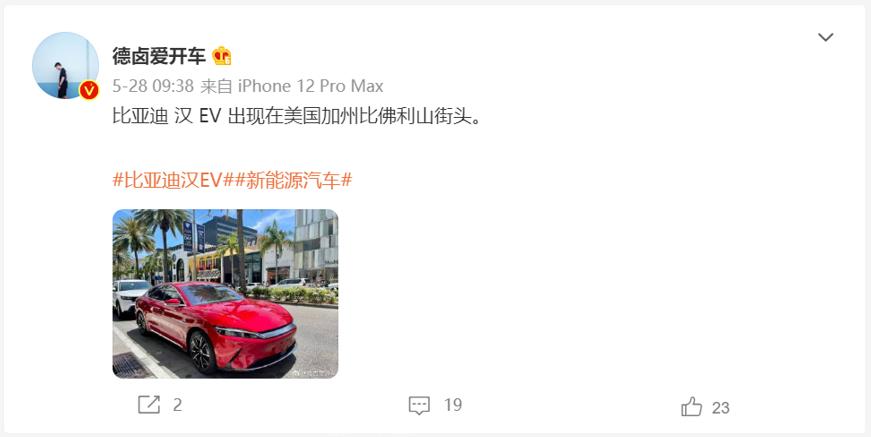Image resolution: width=871 pixels, height=437 pixels.
Task: Like the post with thumbs-up icon
Action: click(x=692, y=406)
